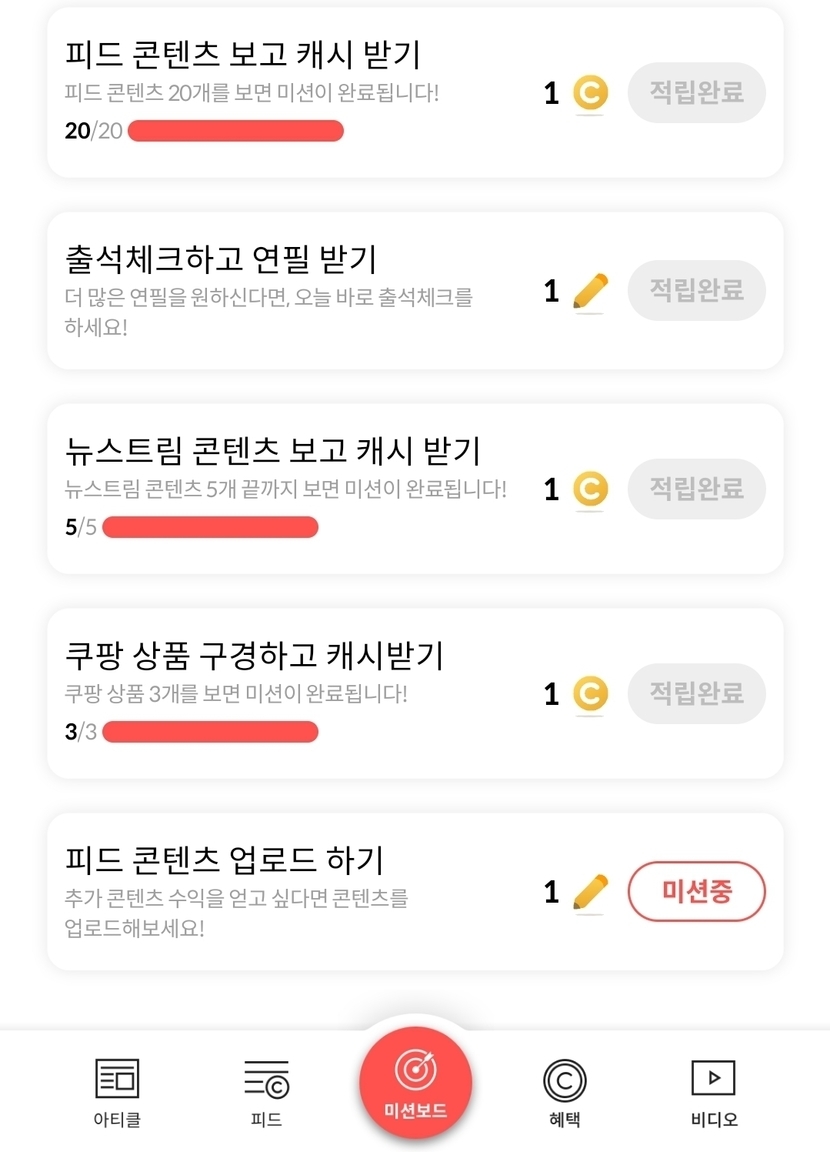This screenshot has width=830, height=1152.
Task: Open the 혜택 benefits coin icon
Action: pyautogui.click(x=564, y=1080)
